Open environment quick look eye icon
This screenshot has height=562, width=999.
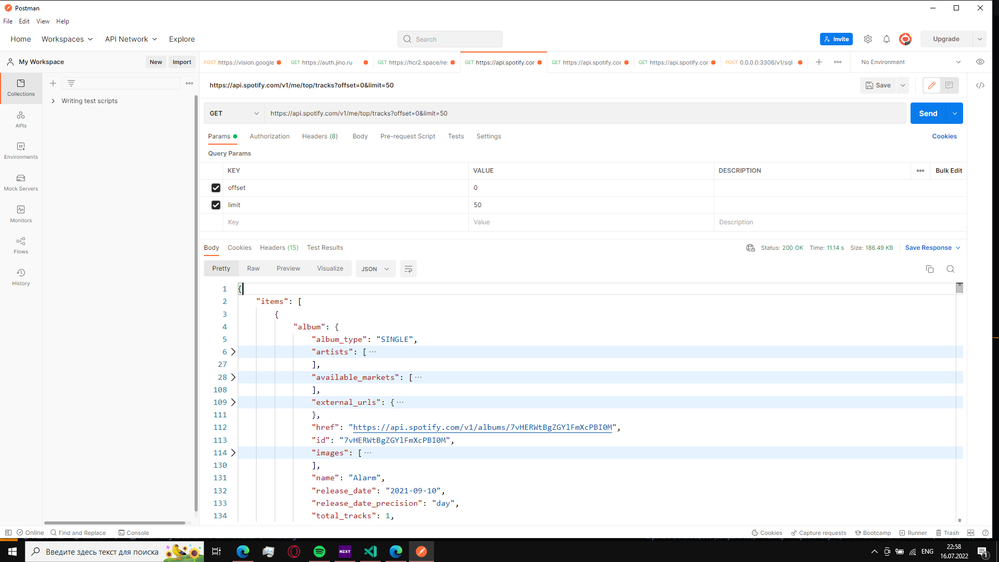click(x=980, y=62)
